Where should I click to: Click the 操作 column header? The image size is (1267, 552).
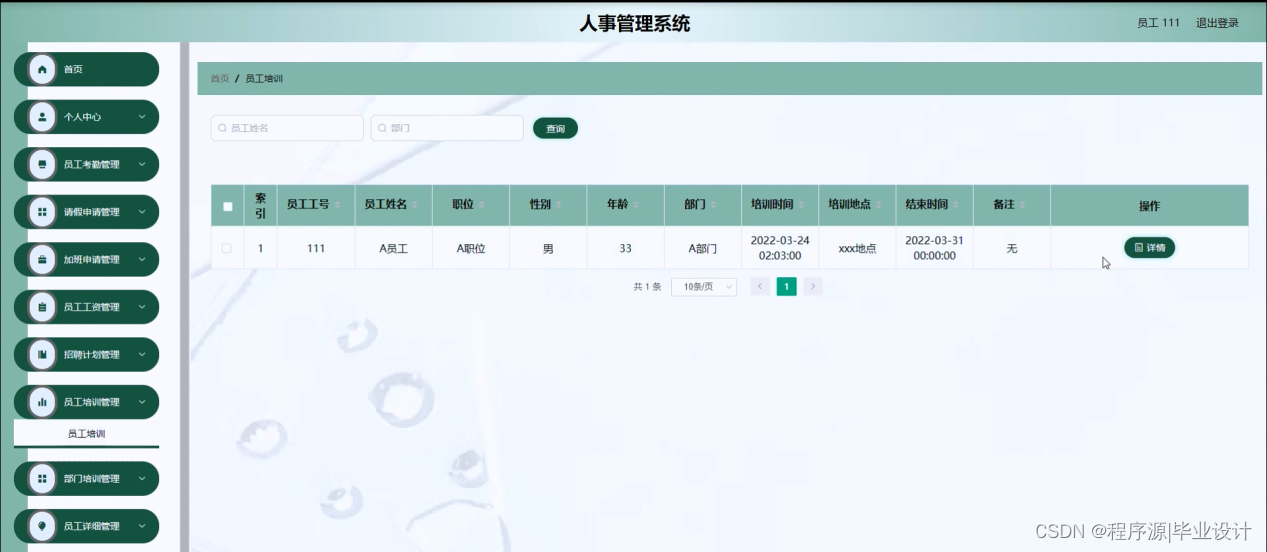pyautogui.click(x=1149, y=206)
